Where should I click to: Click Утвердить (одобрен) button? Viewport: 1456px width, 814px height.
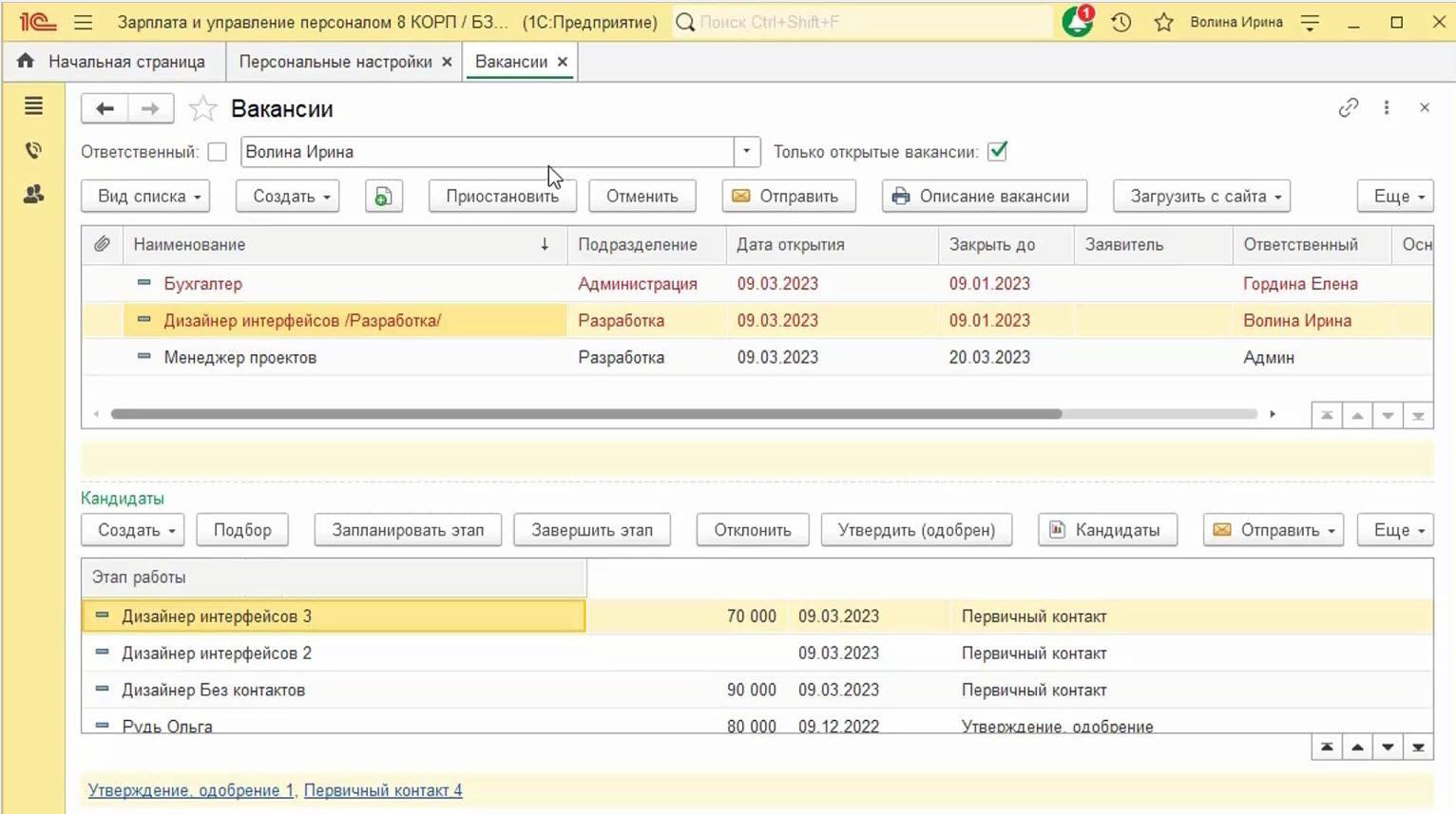click(916, 530)
